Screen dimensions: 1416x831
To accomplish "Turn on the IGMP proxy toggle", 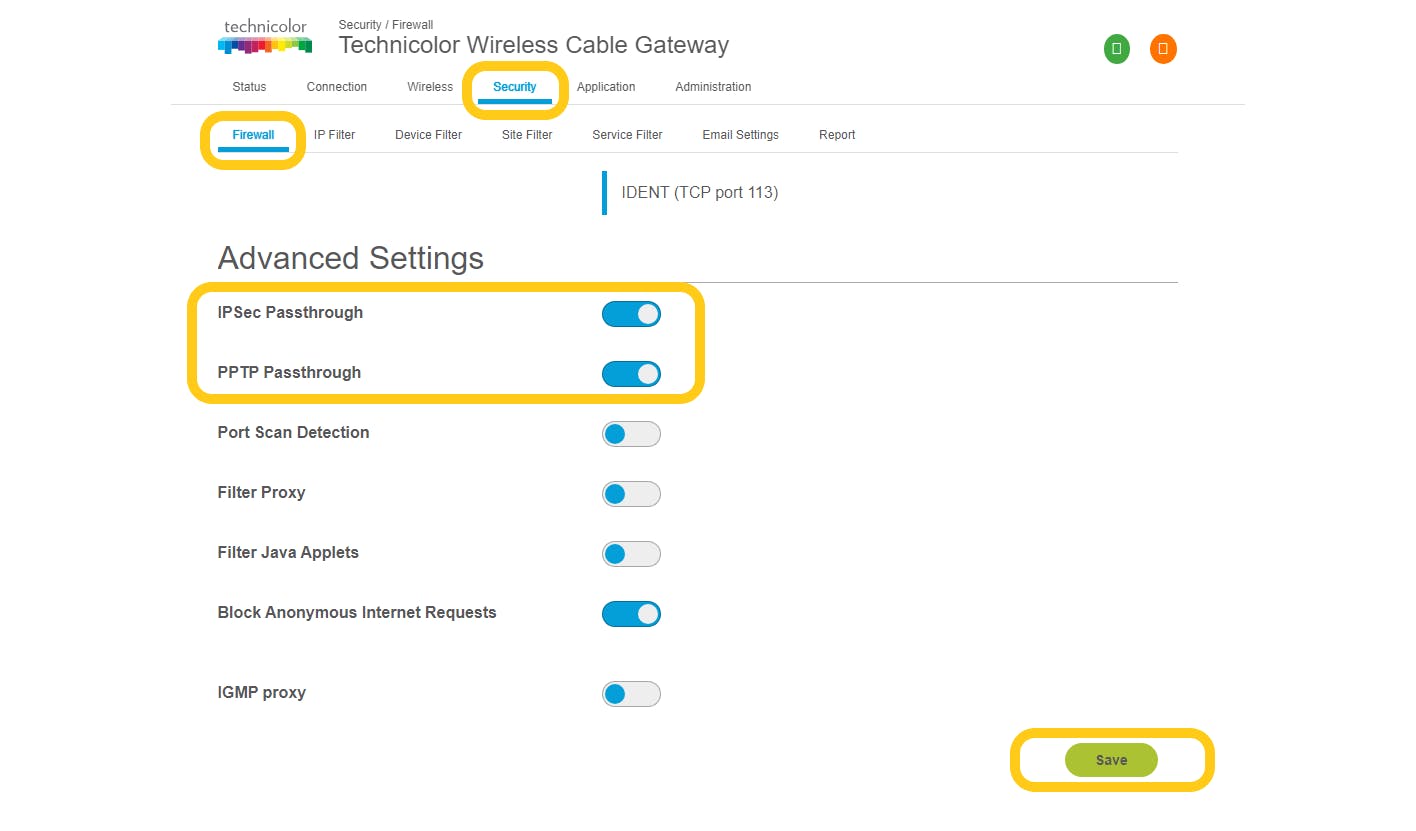I will [x=631, y=694].
